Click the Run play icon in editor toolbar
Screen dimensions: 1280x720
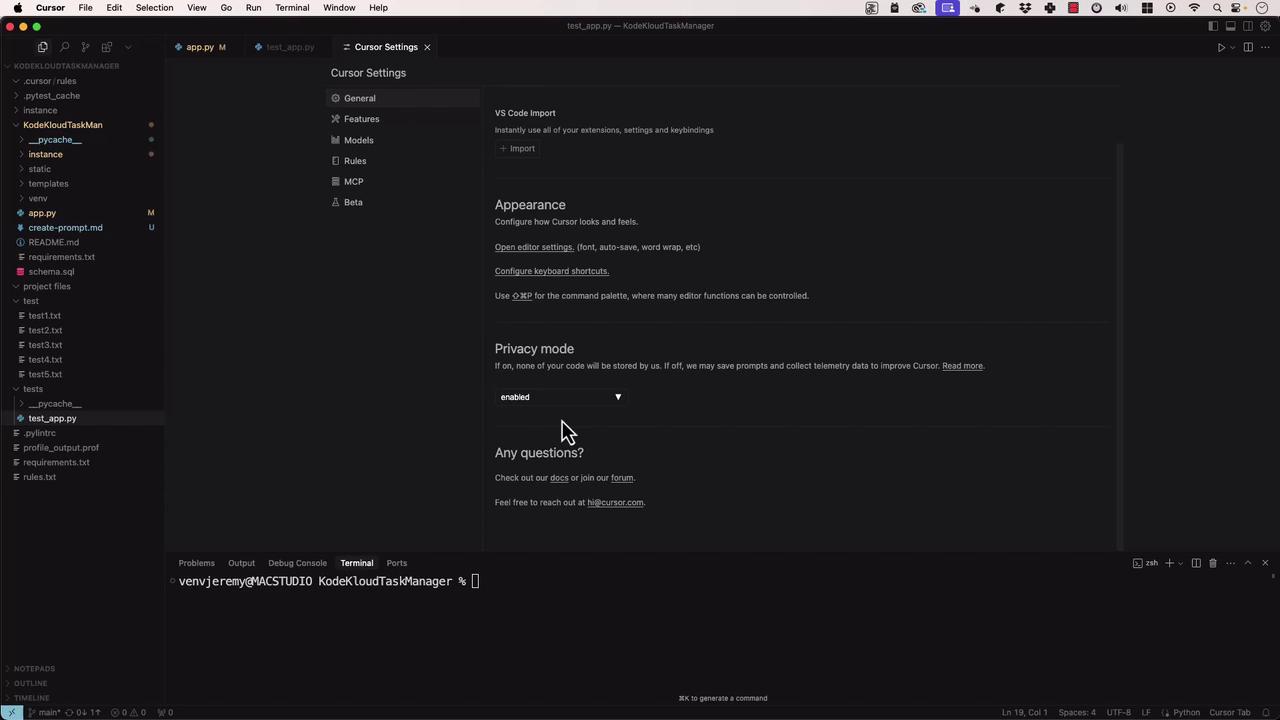click(1221, 47)
